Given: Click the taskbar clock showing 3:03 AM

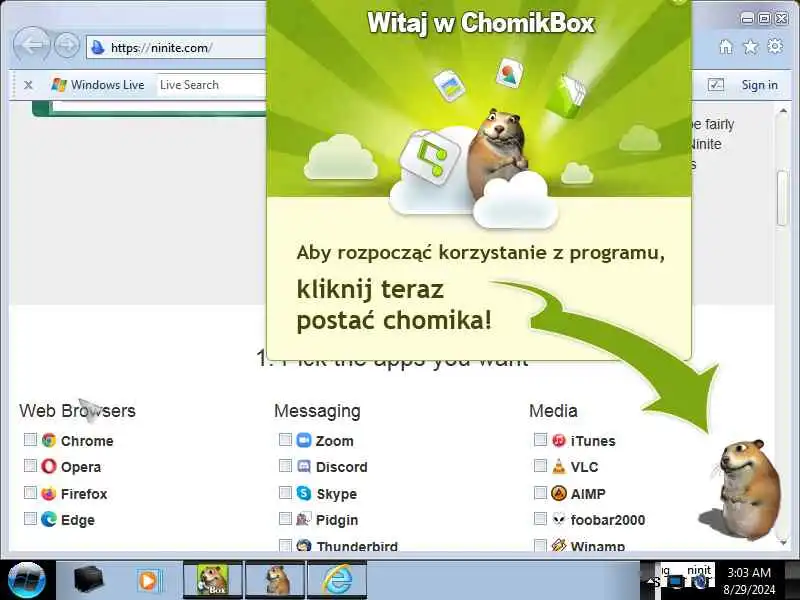Looking at the screenshot, I should pos(748,573).
